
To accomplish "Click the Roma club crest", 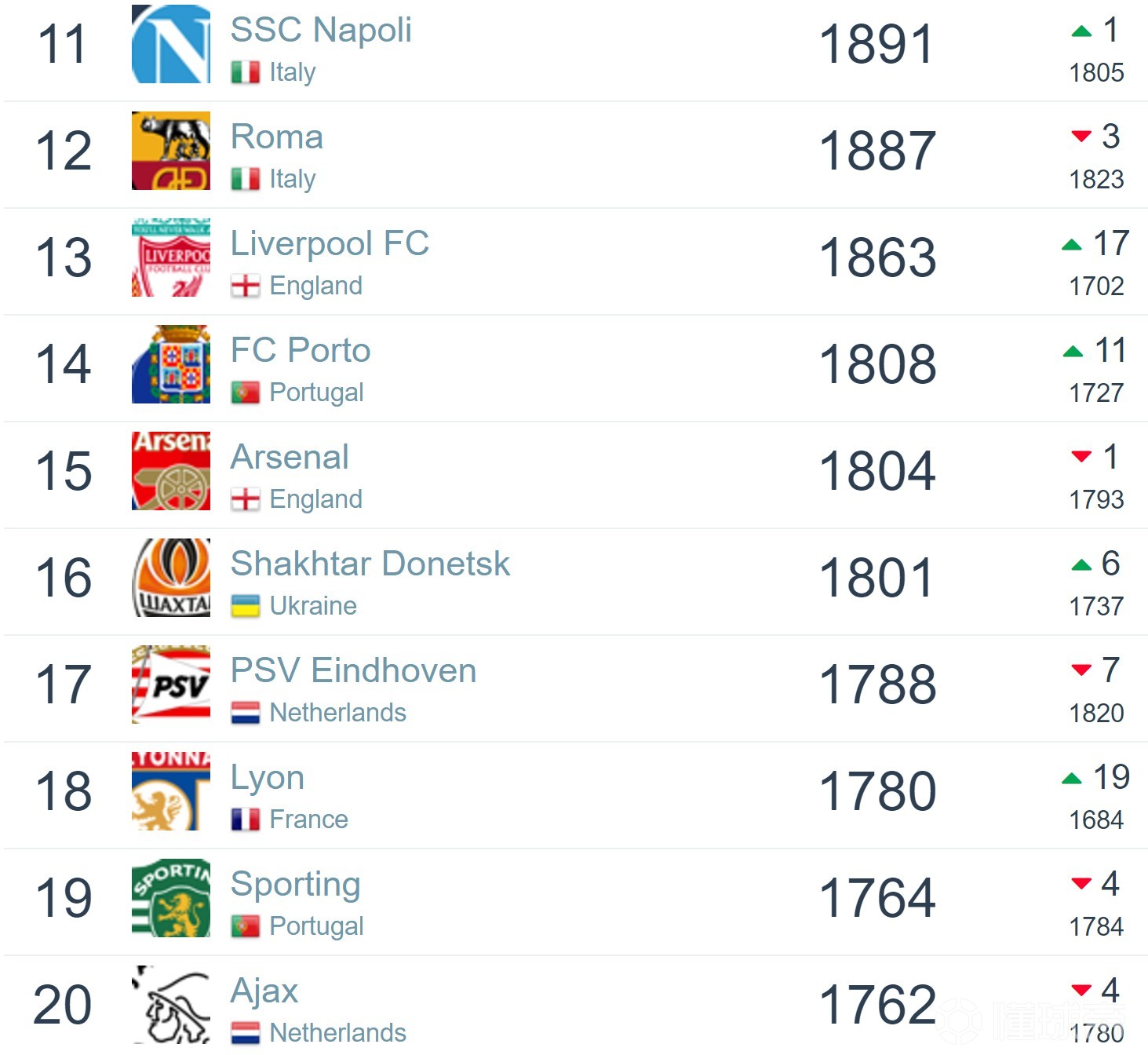I will 170,151.
